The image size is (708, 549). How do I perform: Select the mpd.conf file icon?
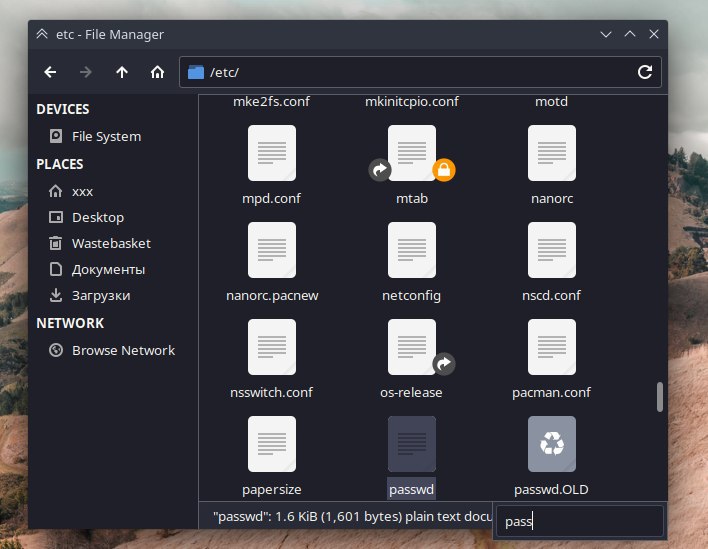coord(272,153)
